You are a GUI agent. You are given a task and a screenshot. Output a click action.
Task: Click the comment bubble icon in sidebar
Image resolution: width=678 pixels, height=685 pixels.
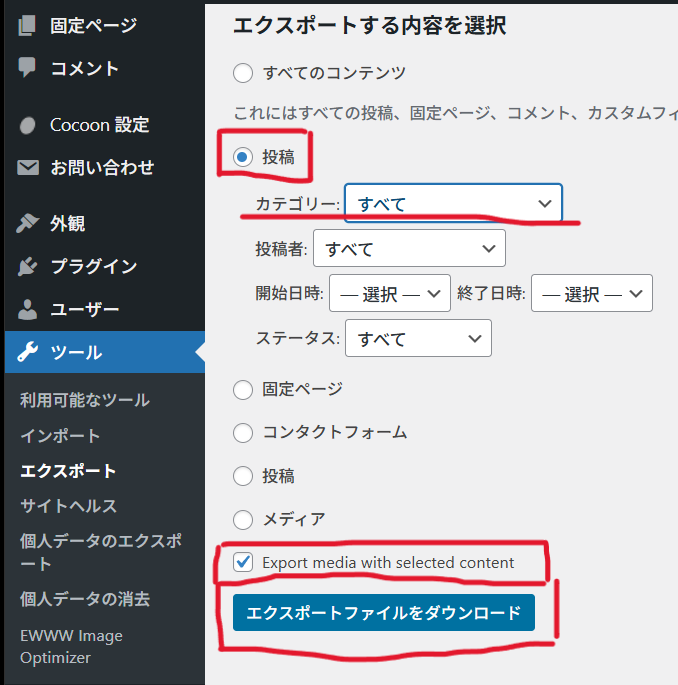coord(28,68)
